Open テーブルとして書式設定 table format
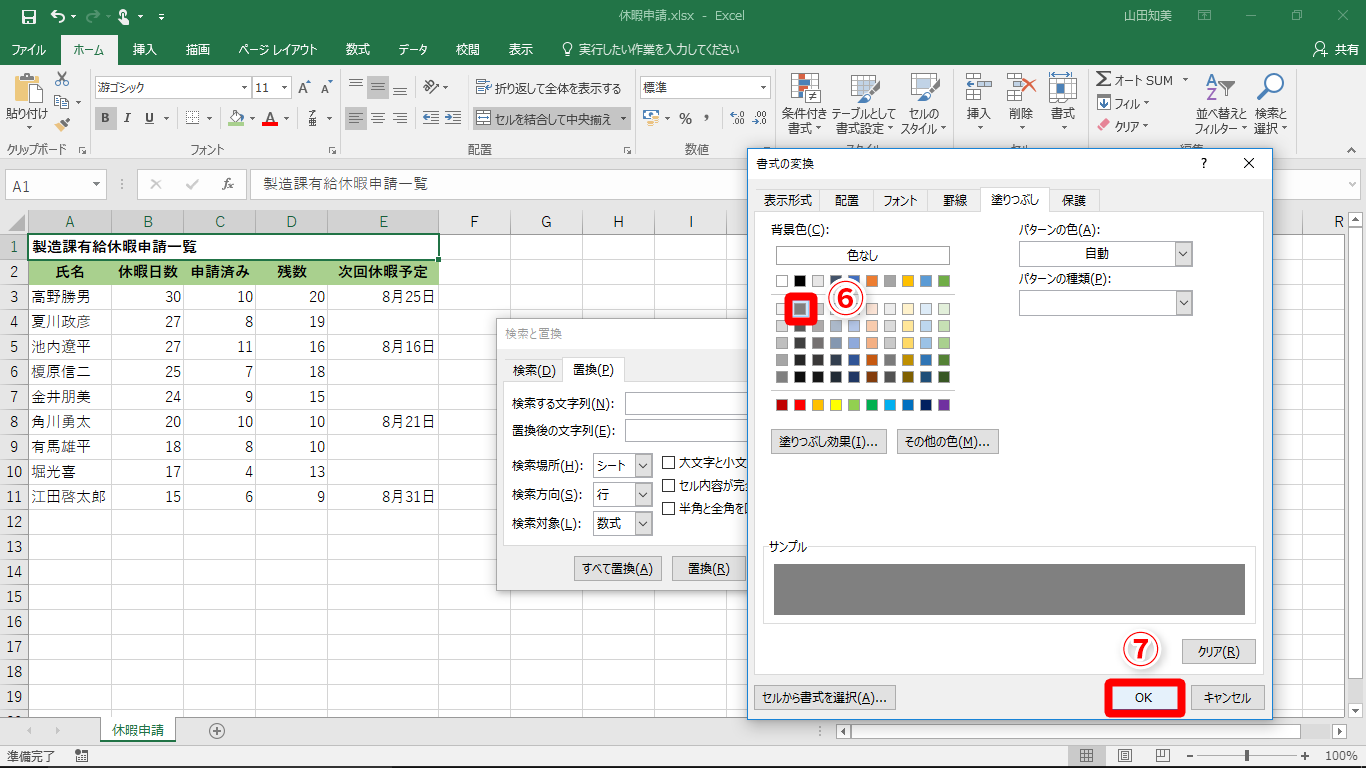Image resolution: width=1366 pixels, height=768 pixels. [864, 104]
